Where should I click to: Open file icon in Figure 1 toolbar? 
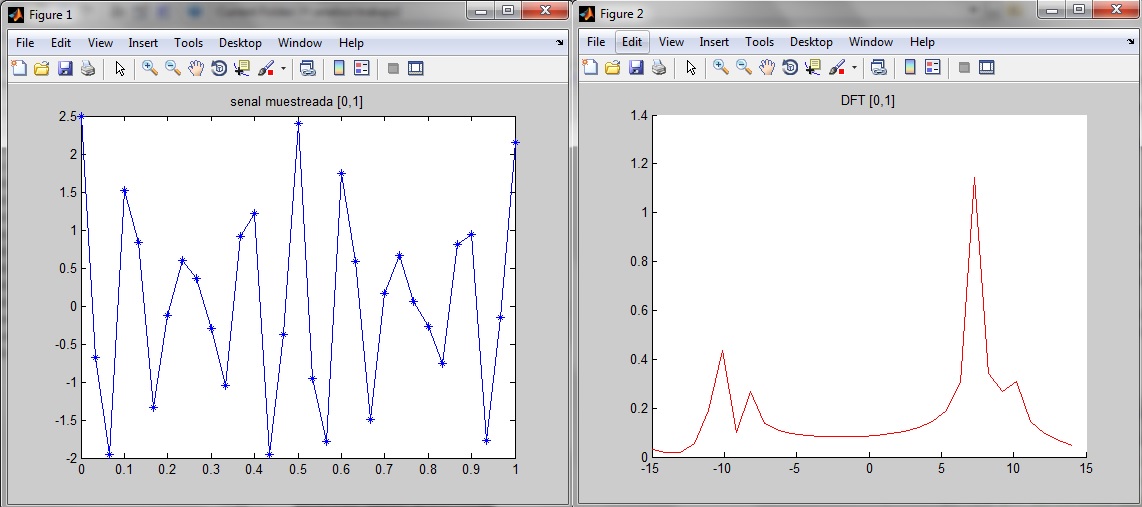point(41,68)
